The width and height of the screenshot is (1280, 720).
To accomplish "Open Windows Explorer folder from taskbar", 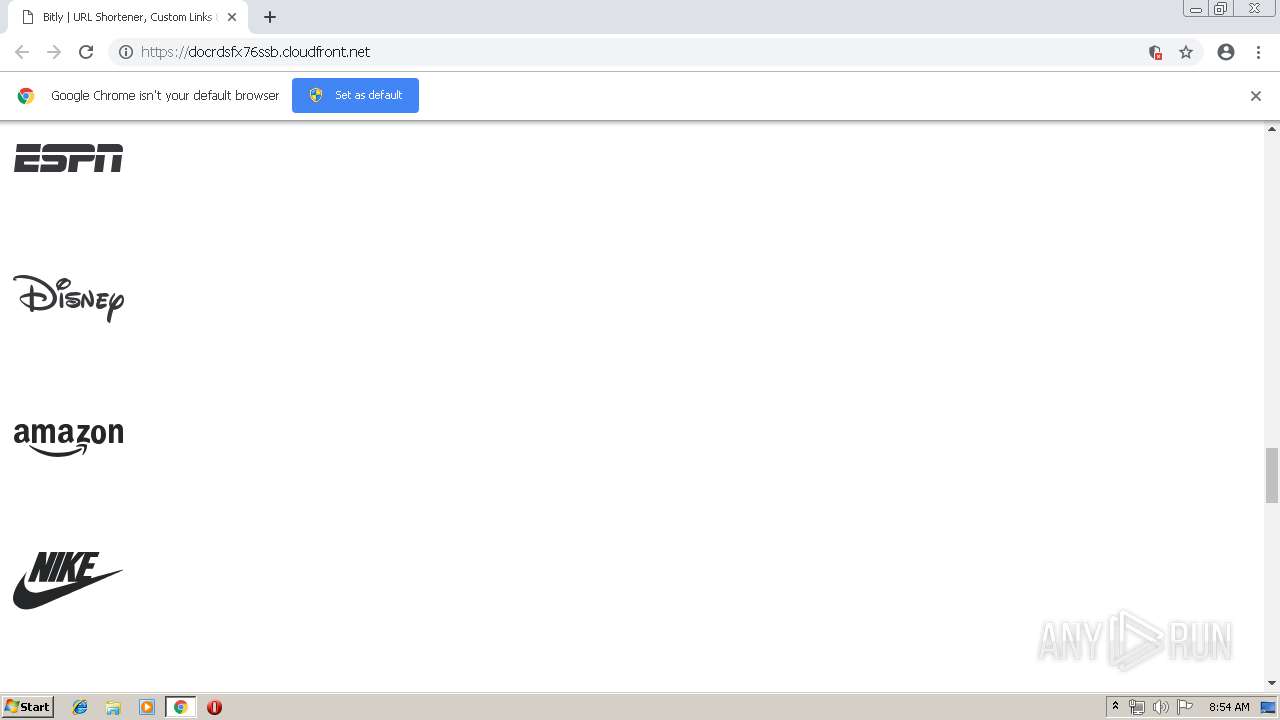I will [x=113, y=707].
